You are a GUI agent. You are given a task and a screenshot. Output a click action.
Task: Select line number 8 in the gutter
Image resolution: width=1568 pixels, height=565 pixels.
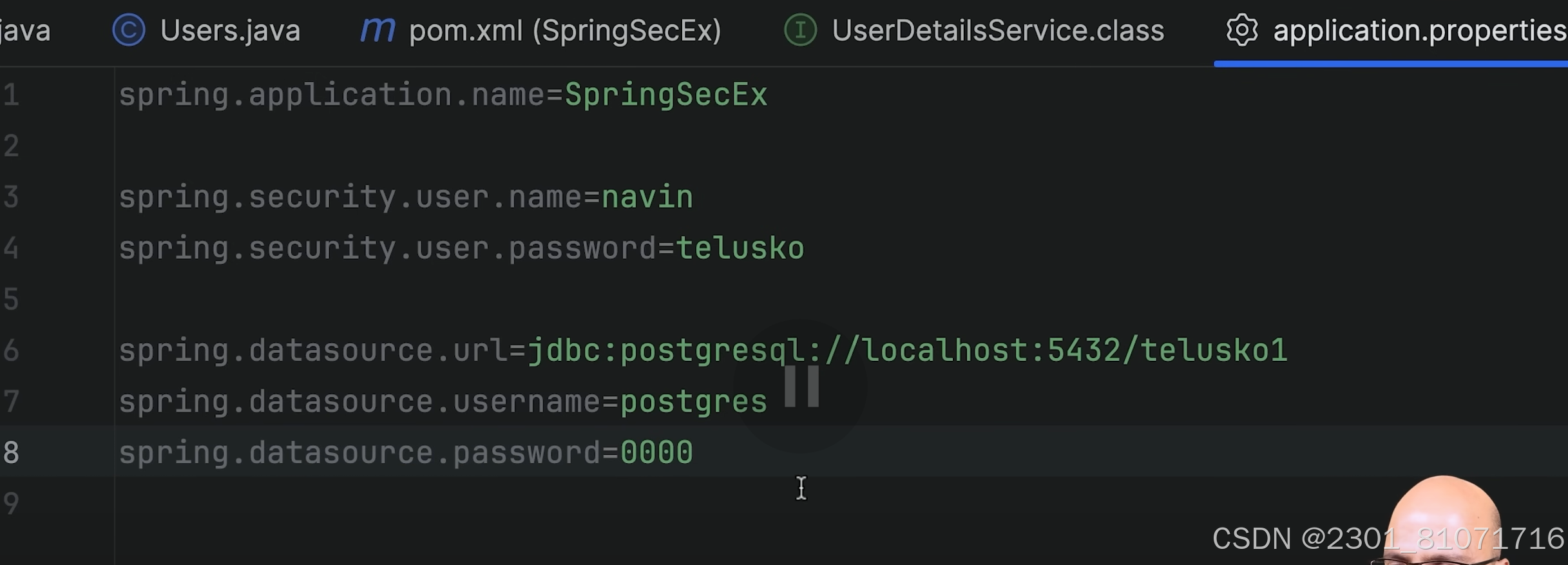[12, 452]
